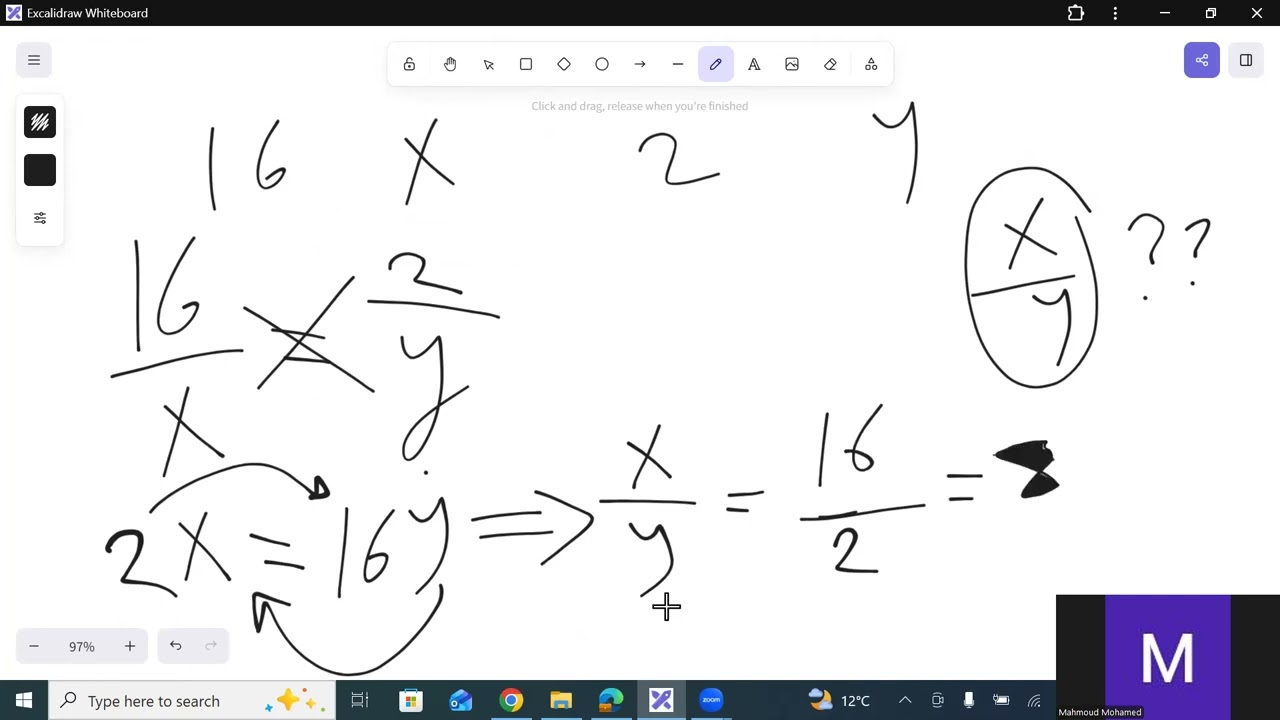Undo the last drawing action

tap(175, 646)
